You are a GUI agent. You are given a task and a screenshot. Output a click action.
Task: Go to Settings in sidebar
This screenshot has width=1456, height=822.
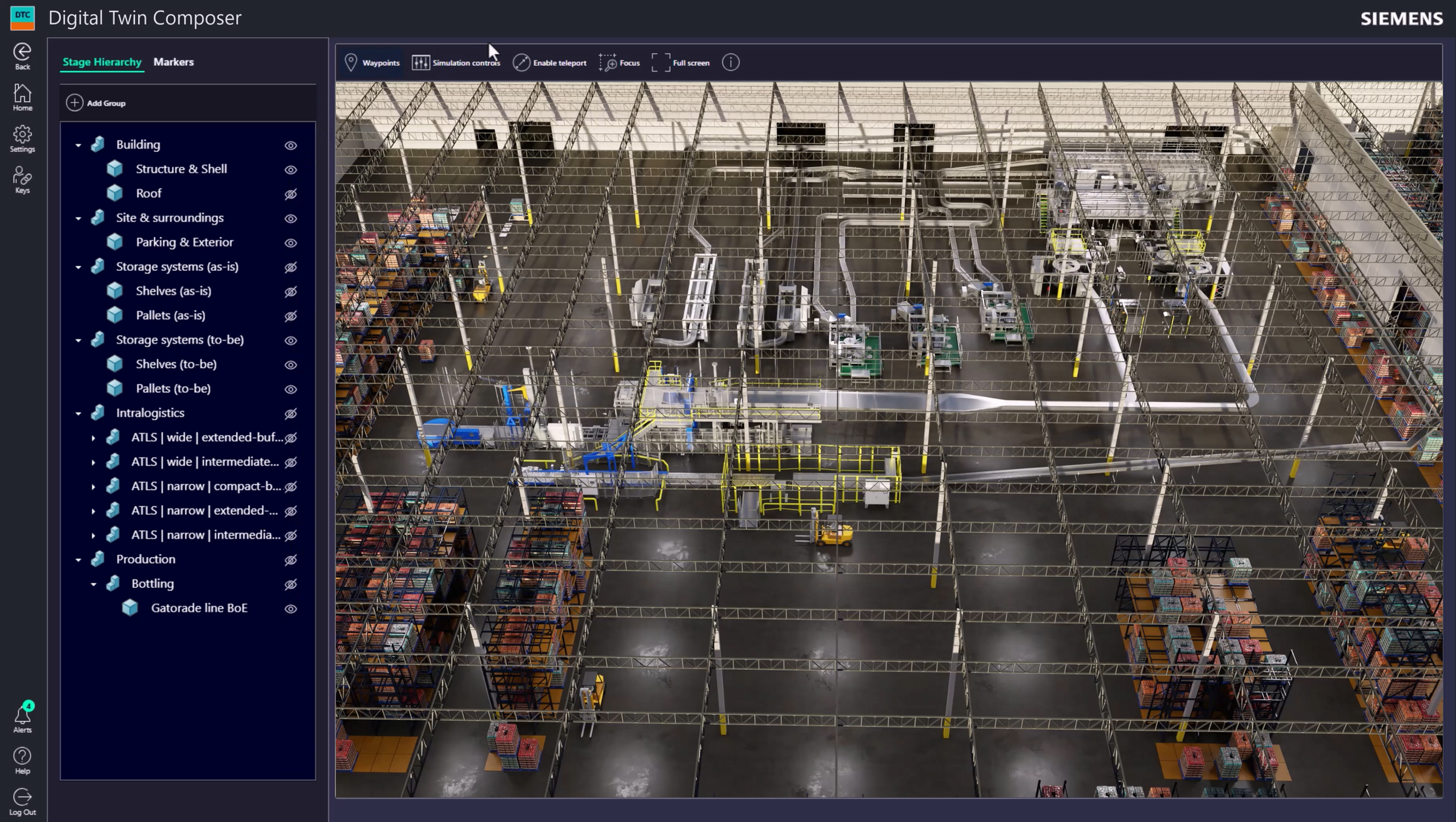(x=22, y=139)
